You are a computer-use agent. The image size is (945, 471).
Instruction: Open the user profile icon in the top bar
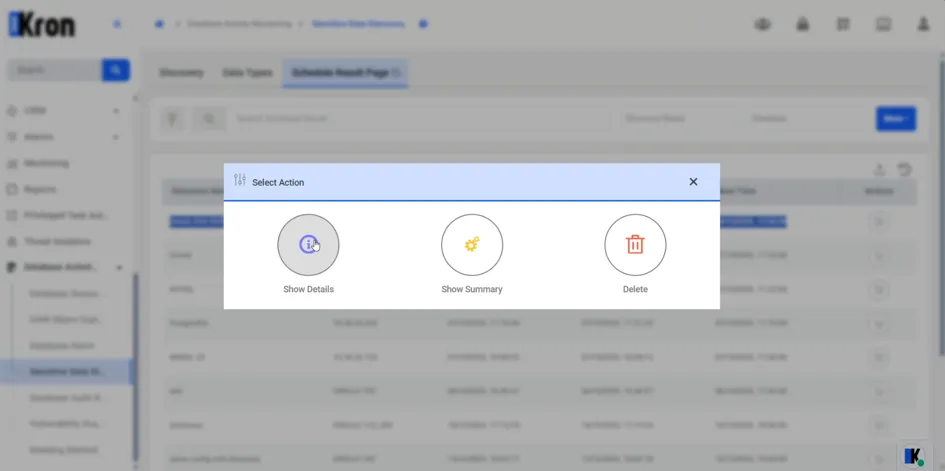pos(923,24)
